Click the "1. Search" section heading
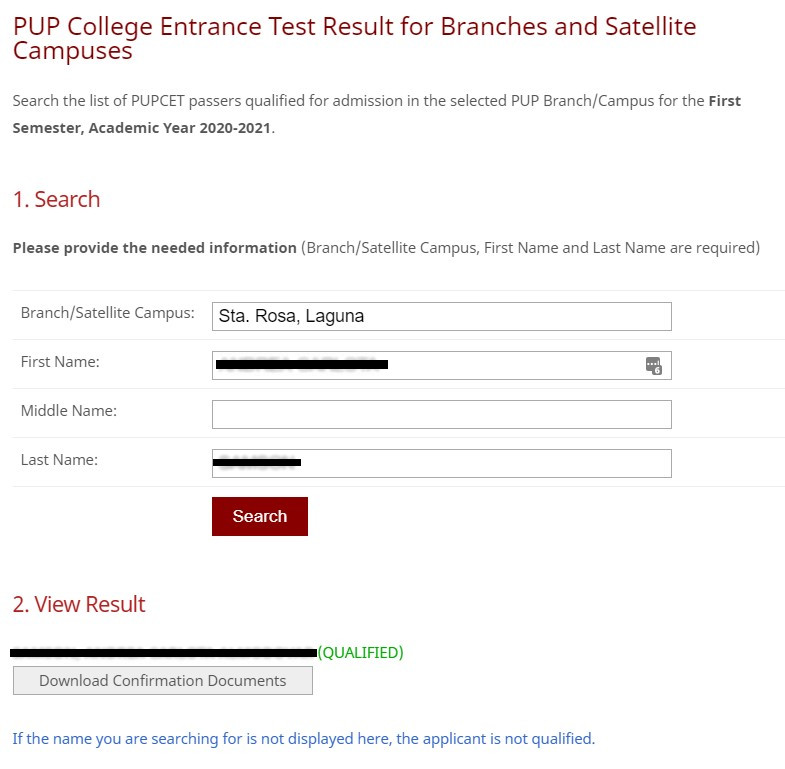The image size is (785, 769). (x=56, y=199)
